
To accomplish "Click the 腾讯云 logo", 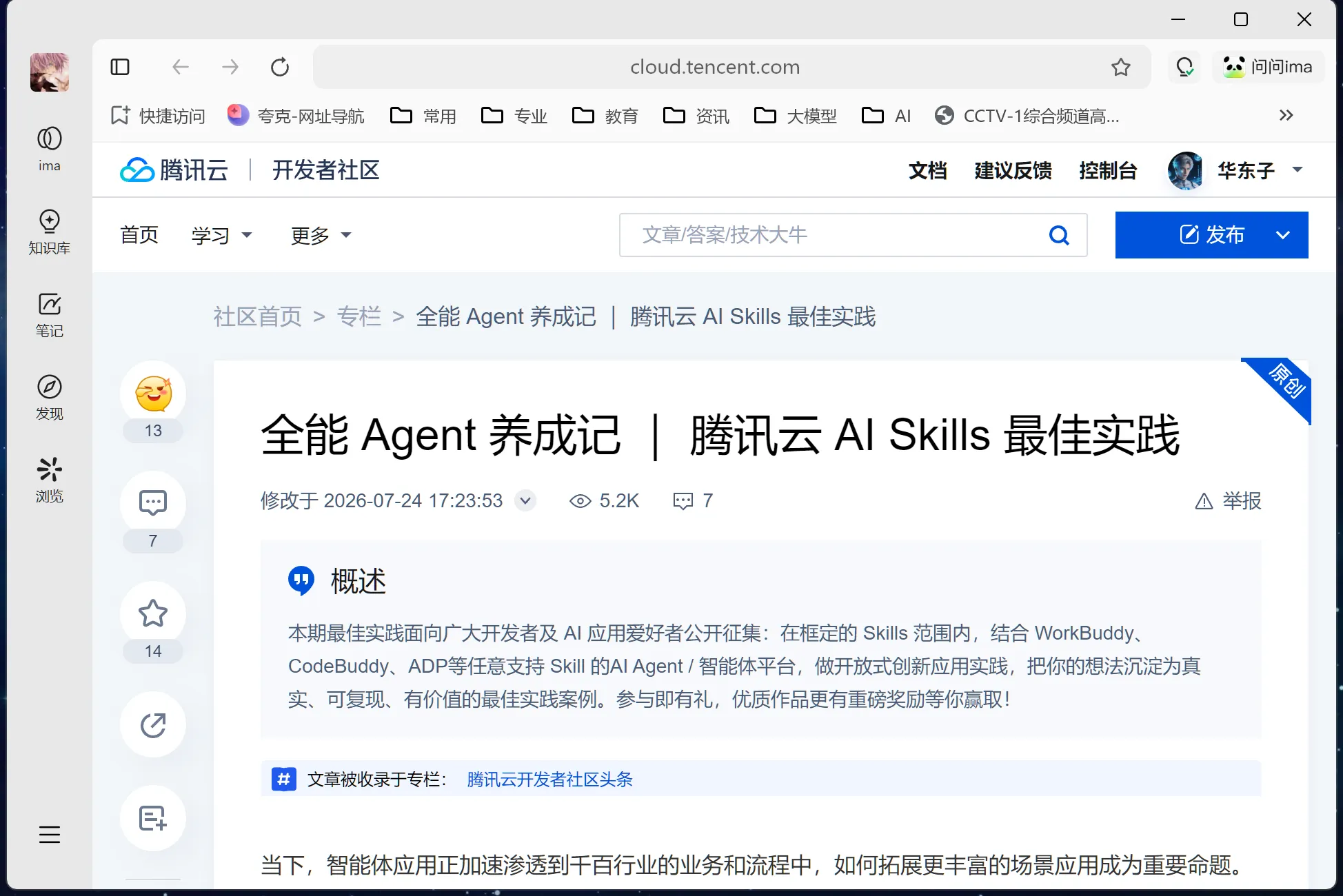I will (x=174, y=170).
